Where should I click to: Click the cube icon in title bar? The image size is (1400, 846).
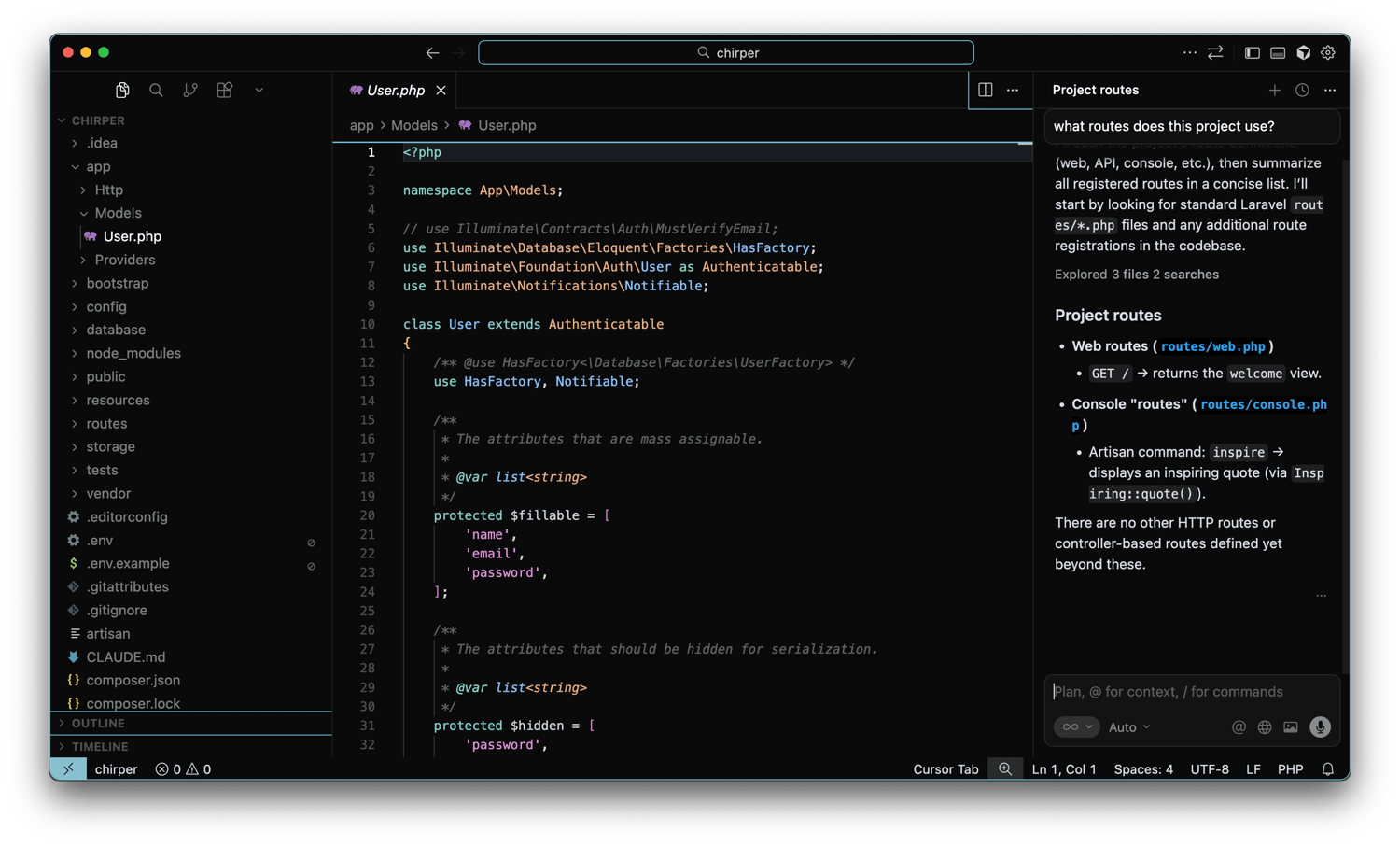pyautogui.click(x=1304, y=52)
